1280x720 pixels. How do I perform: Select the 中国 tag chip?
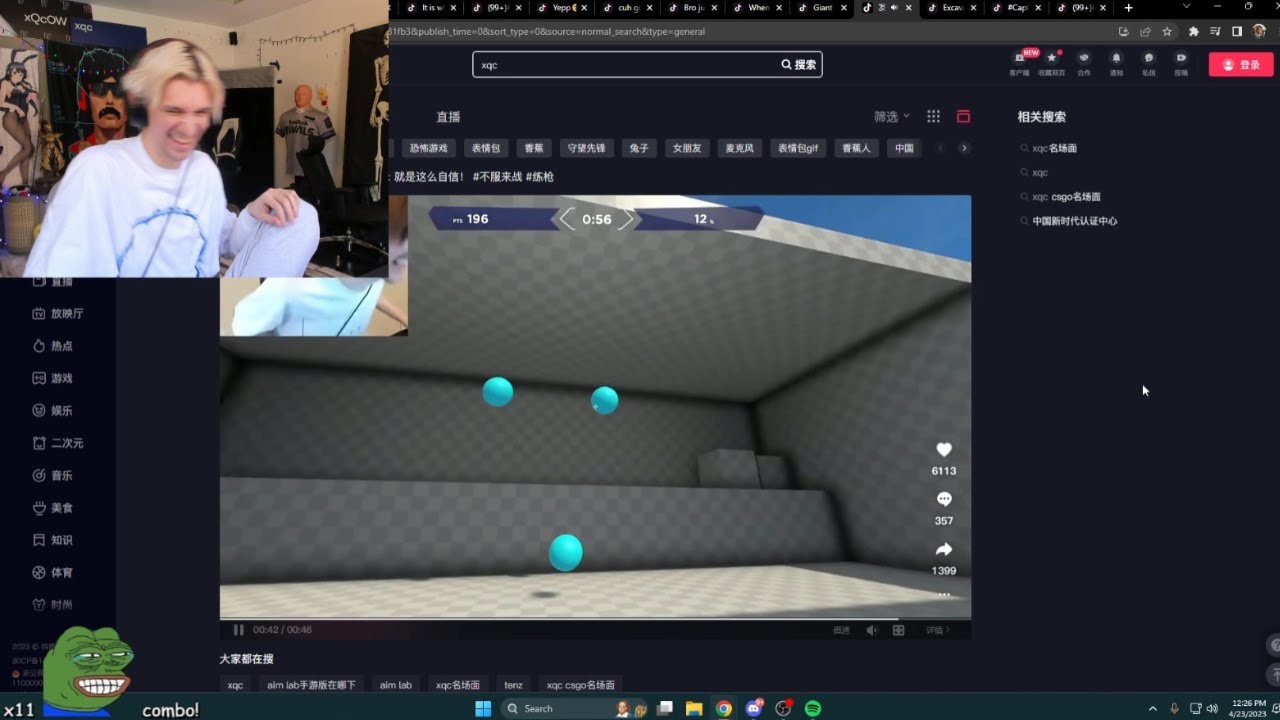(x=904, y=148)
